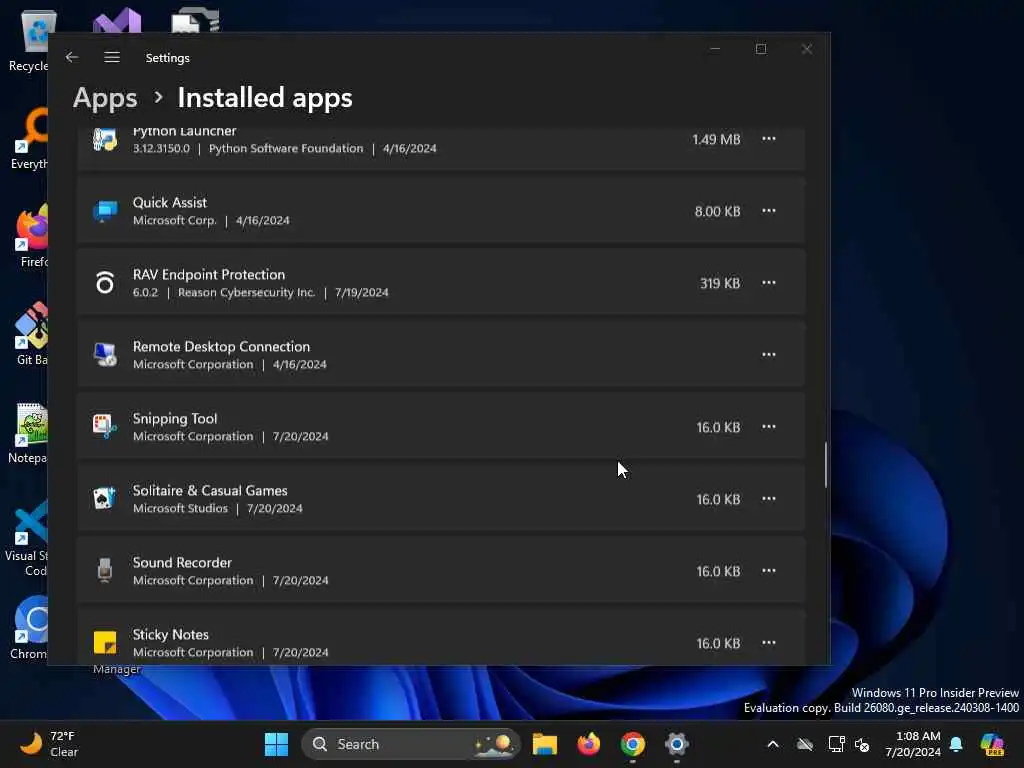The image size is (1024, 768).
Task: Click the taskbar Search box
Action: [x=411, y=744]
